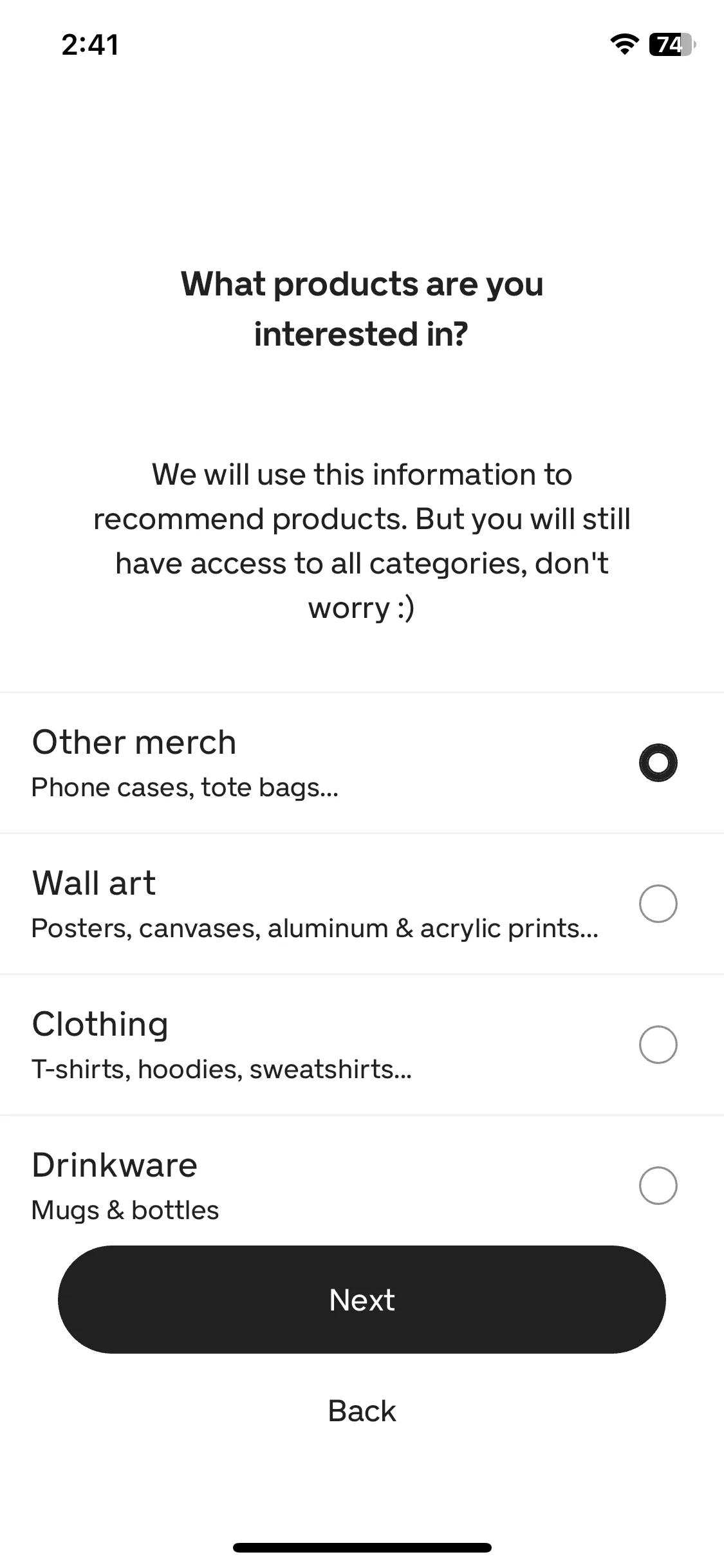Tap the home indicator bar
Image resolution: width=724 pixels, height=1568 pixels.
362,1547
